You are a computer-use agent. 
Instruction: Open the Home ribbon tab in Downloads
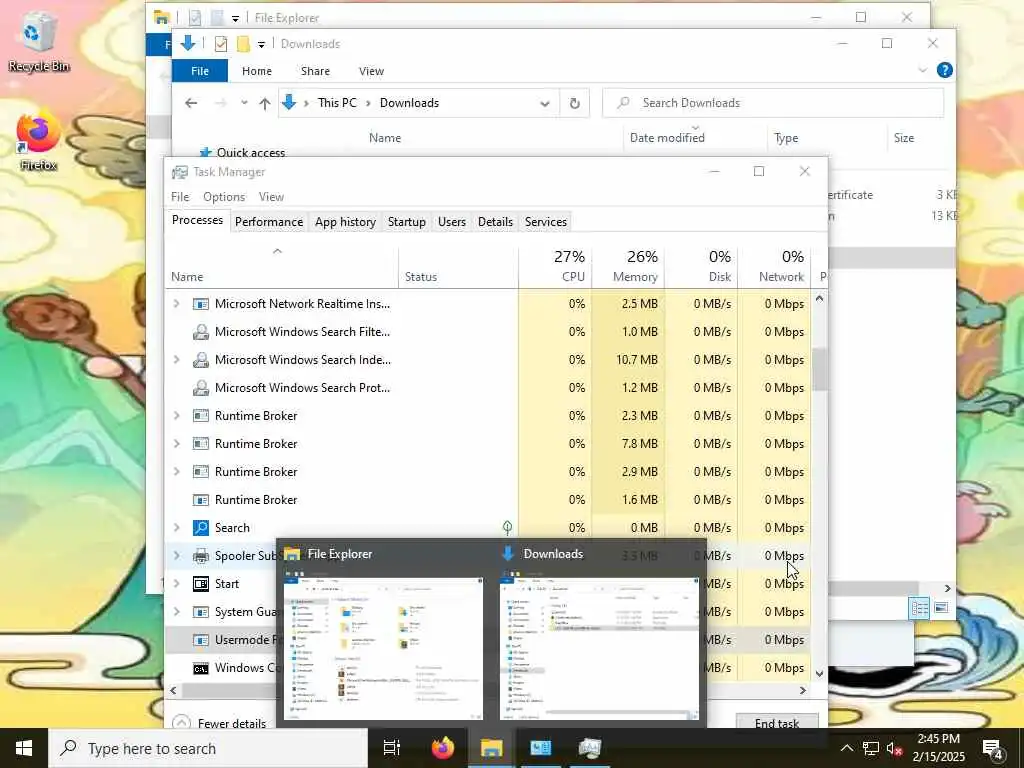pos(257,71)
